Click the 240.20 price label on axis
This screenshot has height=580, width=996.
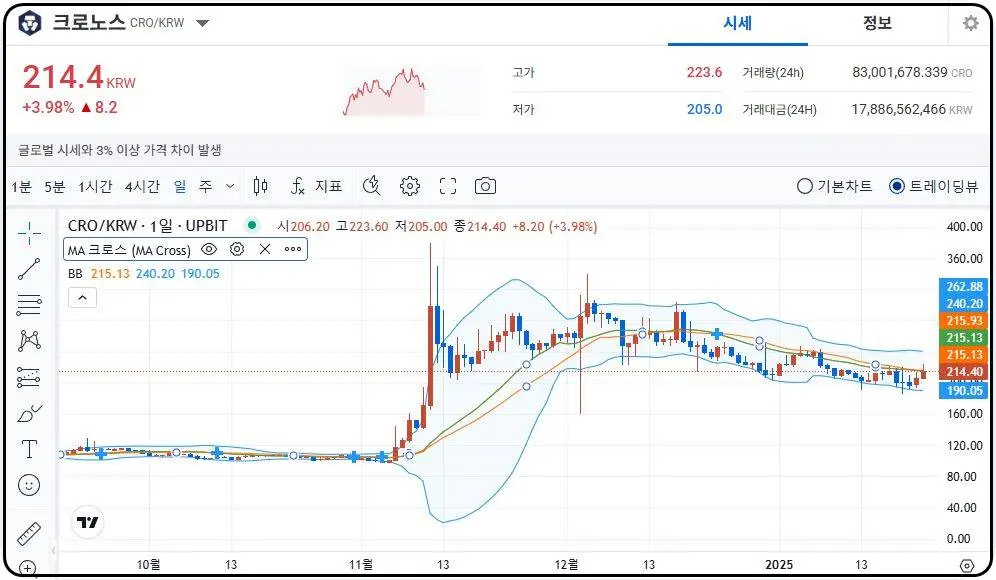point(962,305)
